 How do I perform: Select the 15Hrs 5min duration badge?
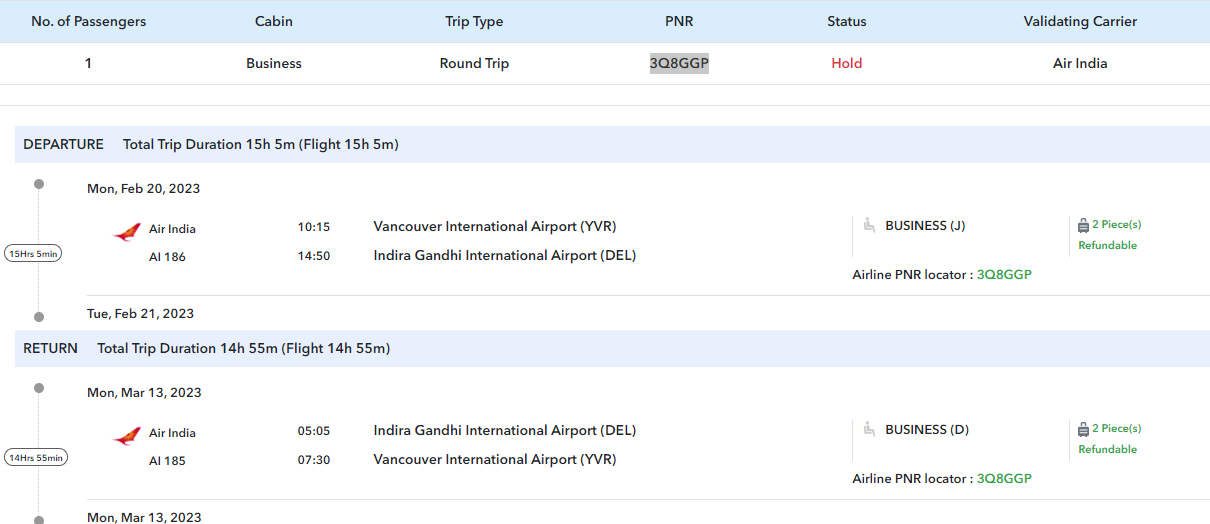(34, 254)
